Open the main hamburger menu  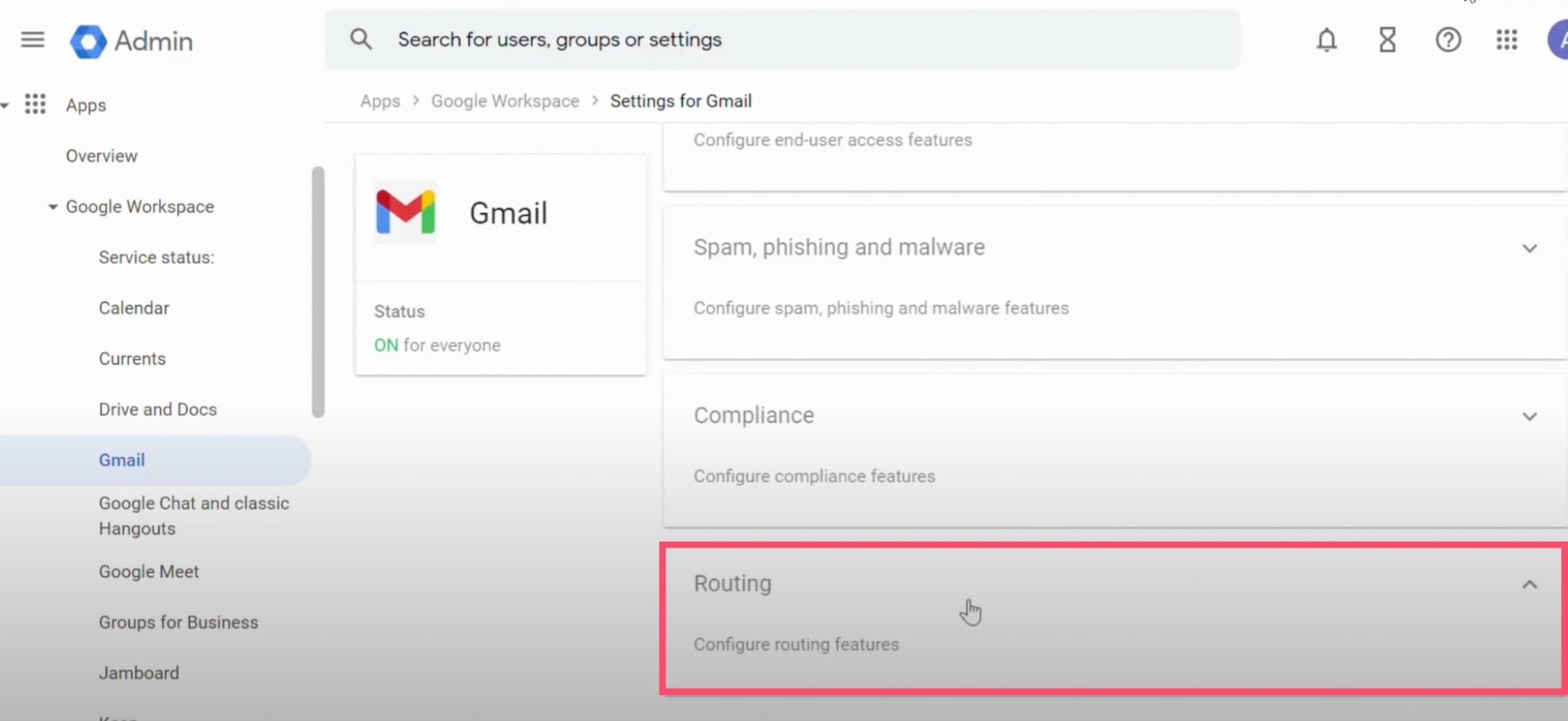(32, 40)
